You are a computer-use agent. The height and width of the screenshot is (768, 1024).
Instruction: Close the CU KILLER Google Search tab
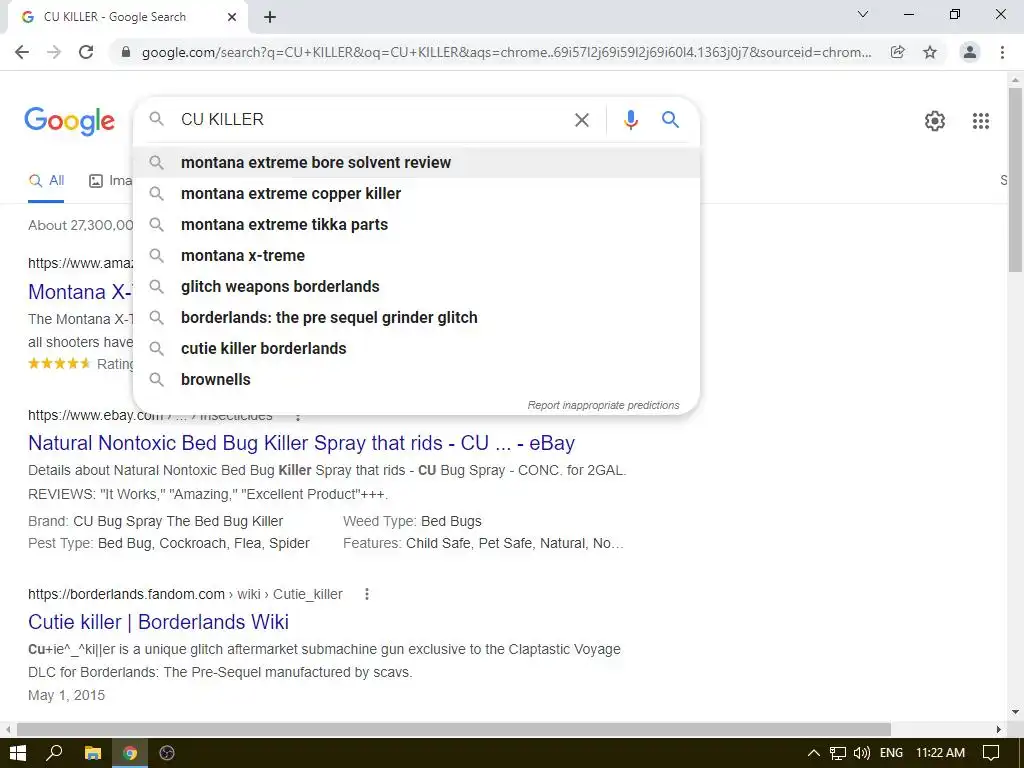pyautogui.click(x=232, y=17)
